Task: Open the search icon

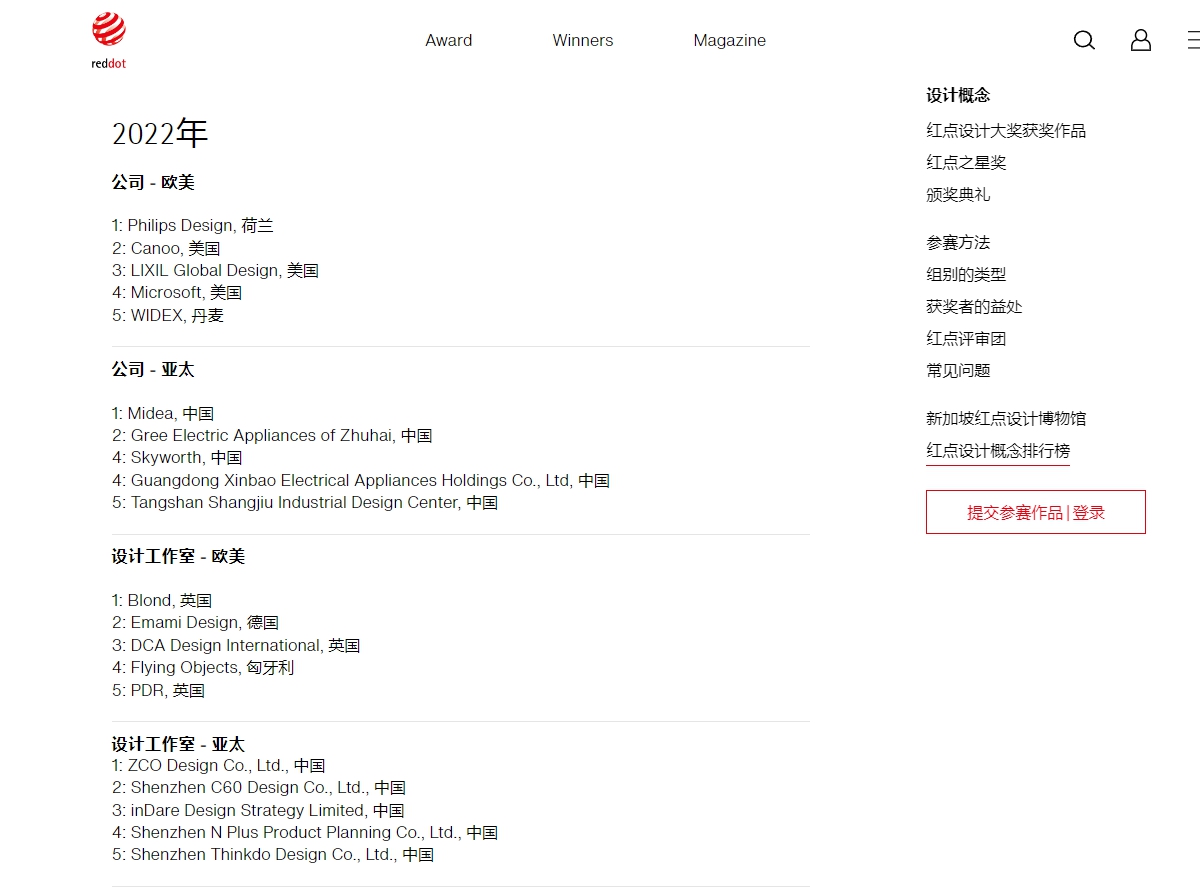Action: pyautogui.click(x=1084, y=40)
